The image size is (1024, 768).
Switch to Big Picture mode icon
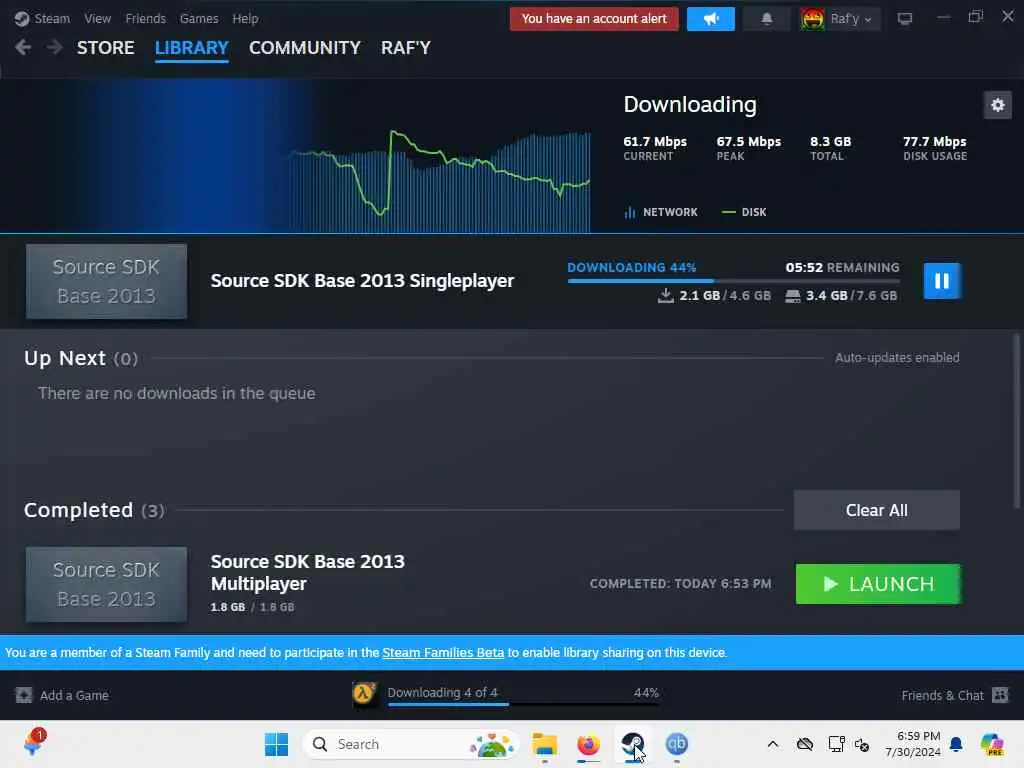click(904, 18)
